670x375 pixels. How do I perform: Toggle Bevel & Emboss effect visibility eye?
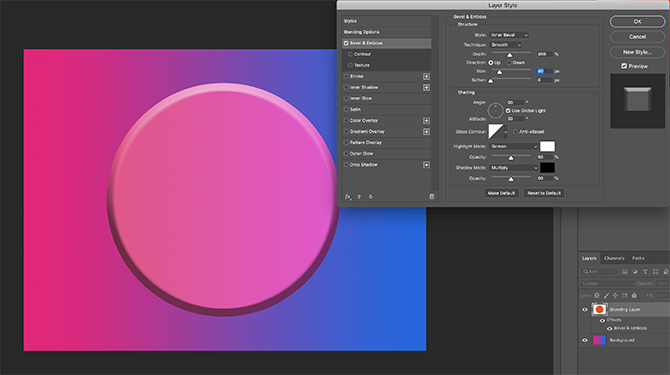coord(610,328)
